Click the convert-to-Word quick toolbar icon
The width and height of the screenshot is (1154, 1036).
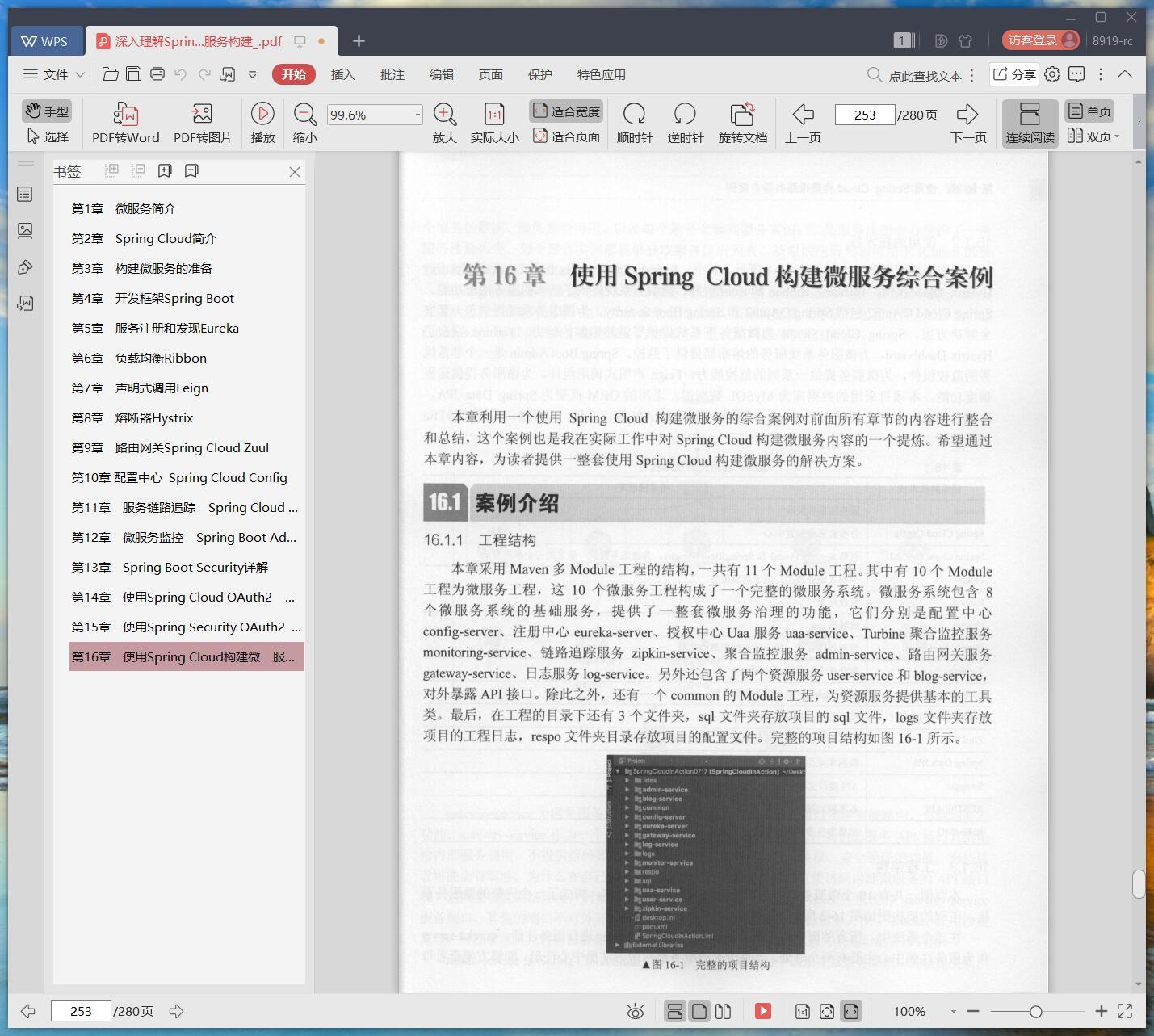tap(228, 74)
